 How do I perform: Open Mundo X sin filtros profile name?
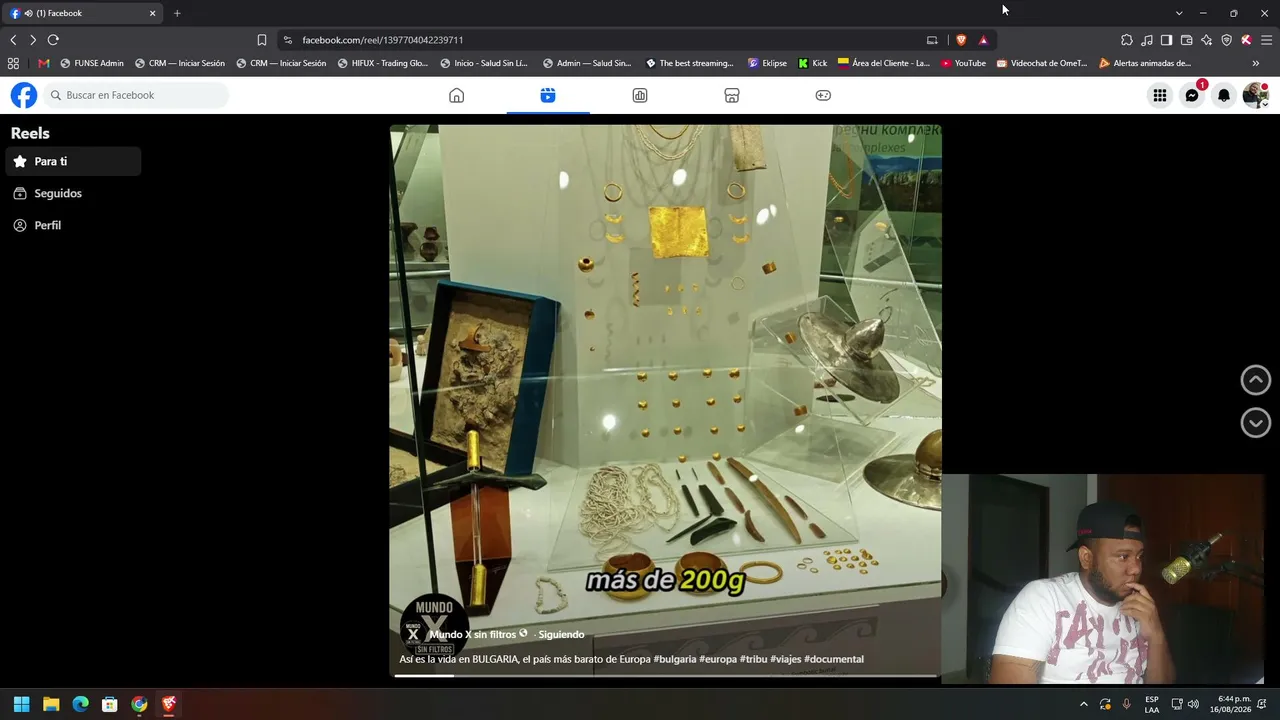click(x=473, y=635)
